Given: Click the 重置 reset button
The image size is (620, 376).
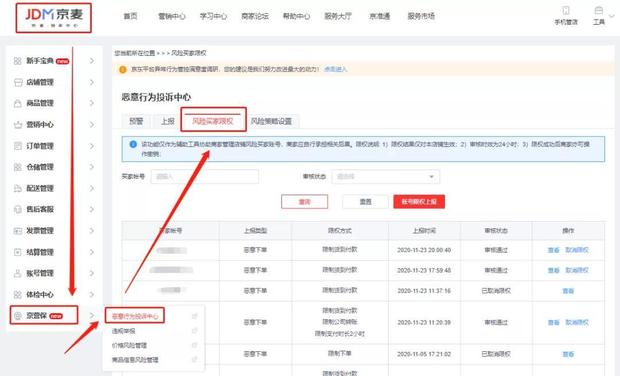Looking at the screenshot, I should tap(365, 202).
